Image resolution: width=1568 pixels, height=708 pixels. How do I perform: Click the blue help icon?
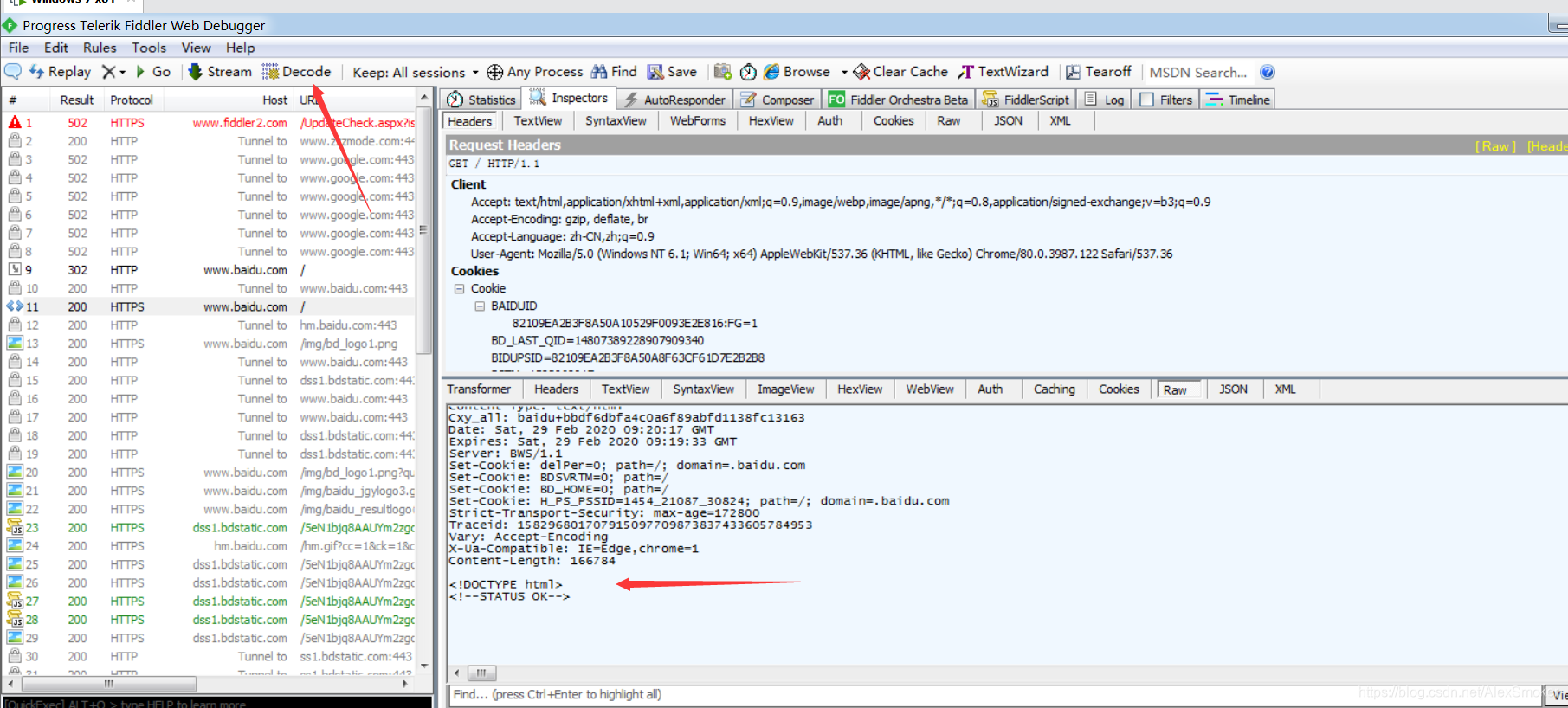pos(1268,72)
